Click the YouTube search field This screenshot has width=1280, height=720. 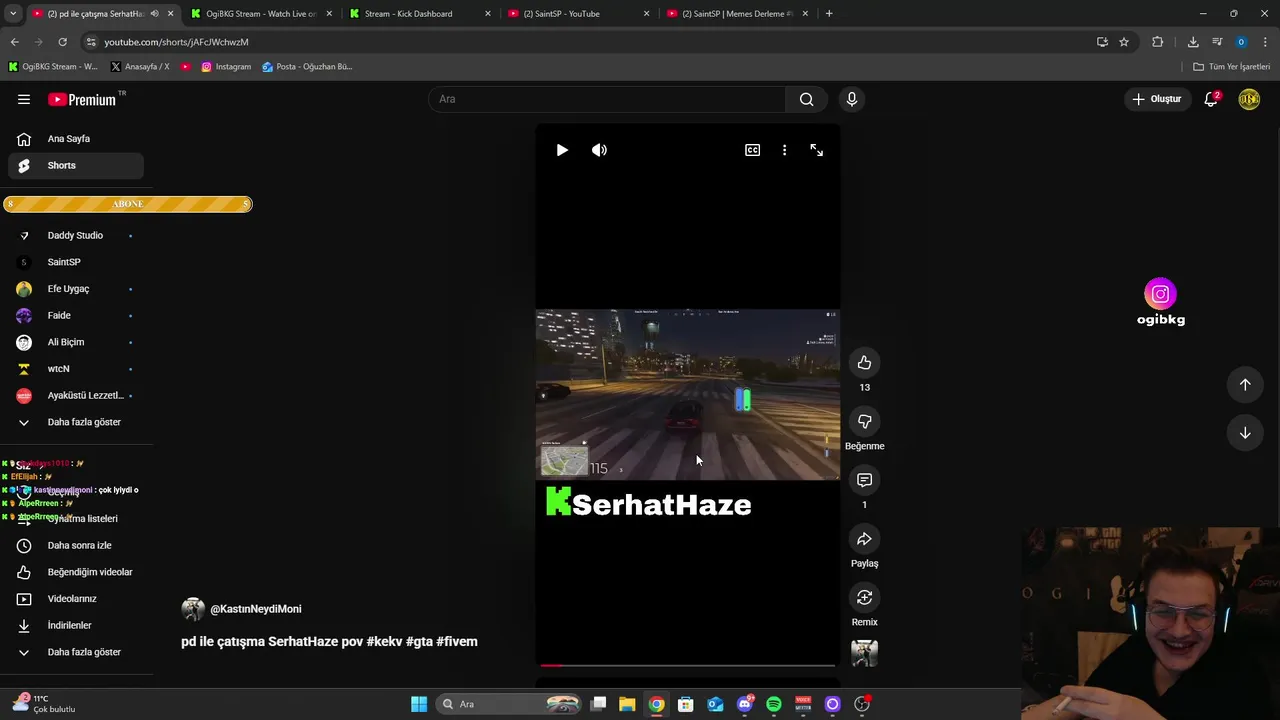tap(607, 99)
